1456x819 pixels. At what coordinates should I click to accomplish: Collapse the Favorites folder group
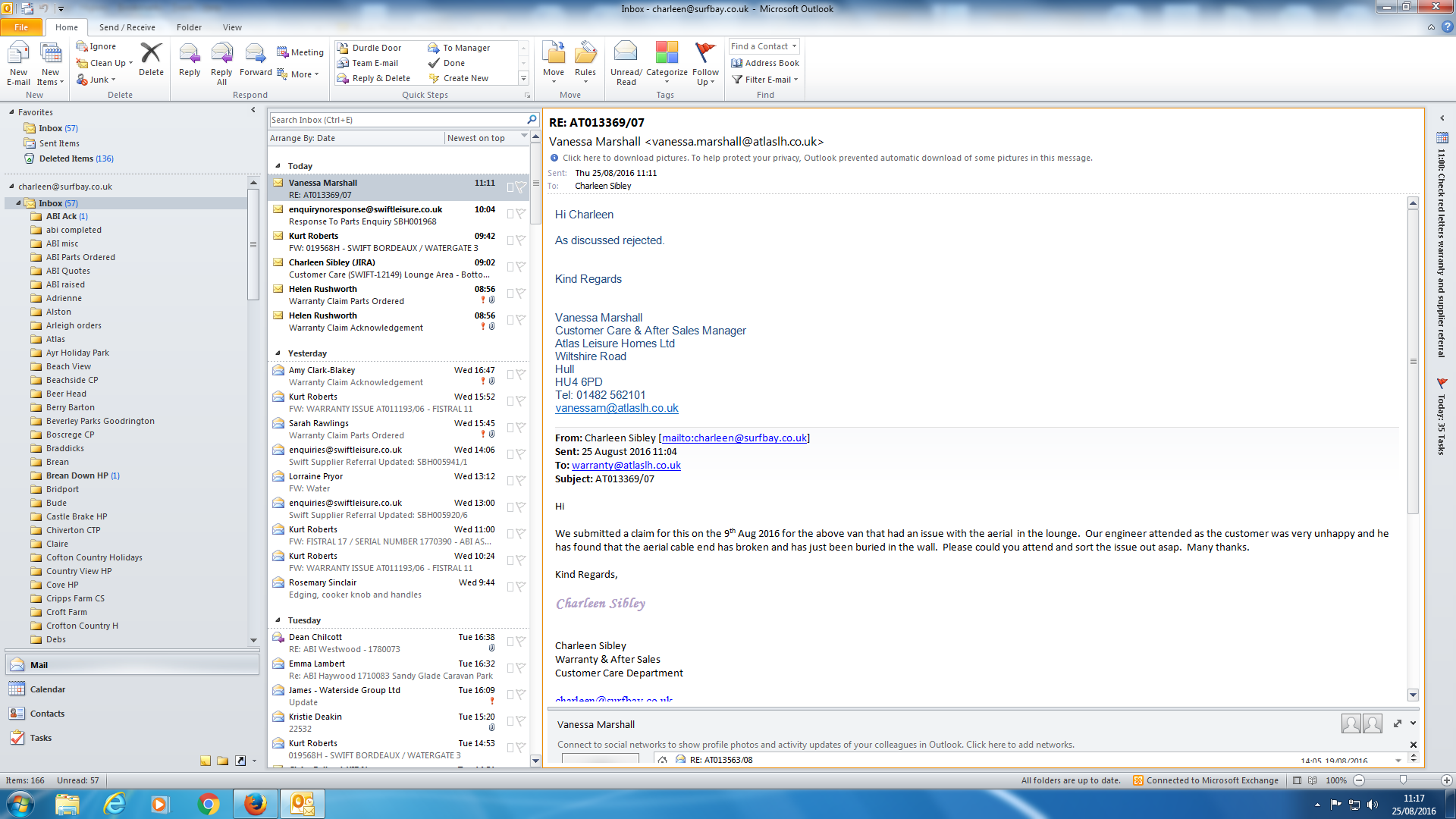11,112
